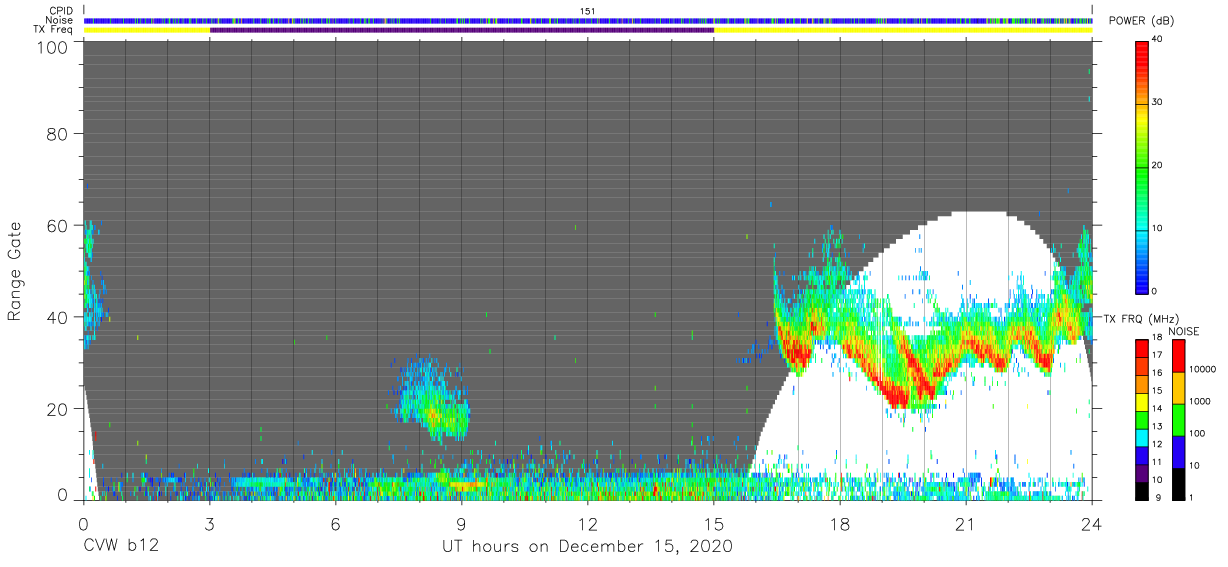Click the 'Noise' row label
This screenshot has width=1228, height=567.
pos(60,20)
